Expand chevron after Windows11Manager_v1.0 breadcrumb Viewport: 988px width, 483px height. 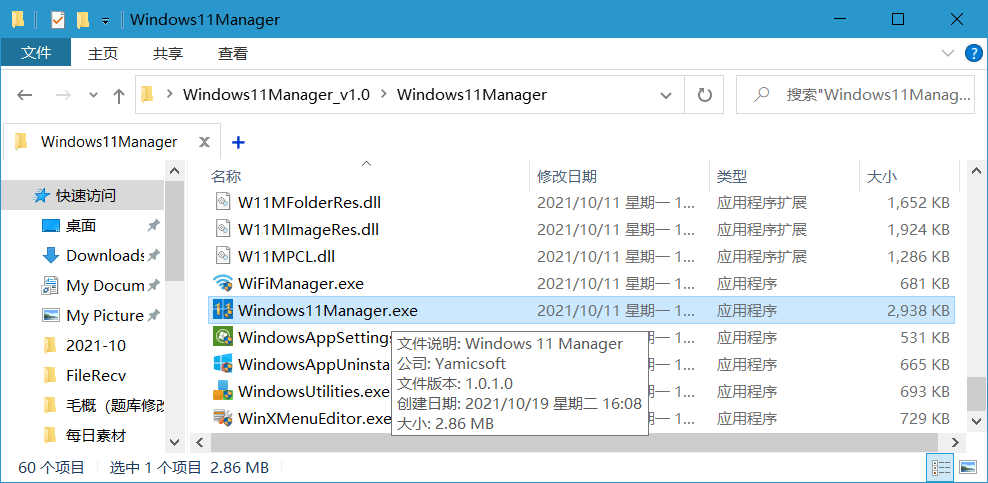coord(383,95)
